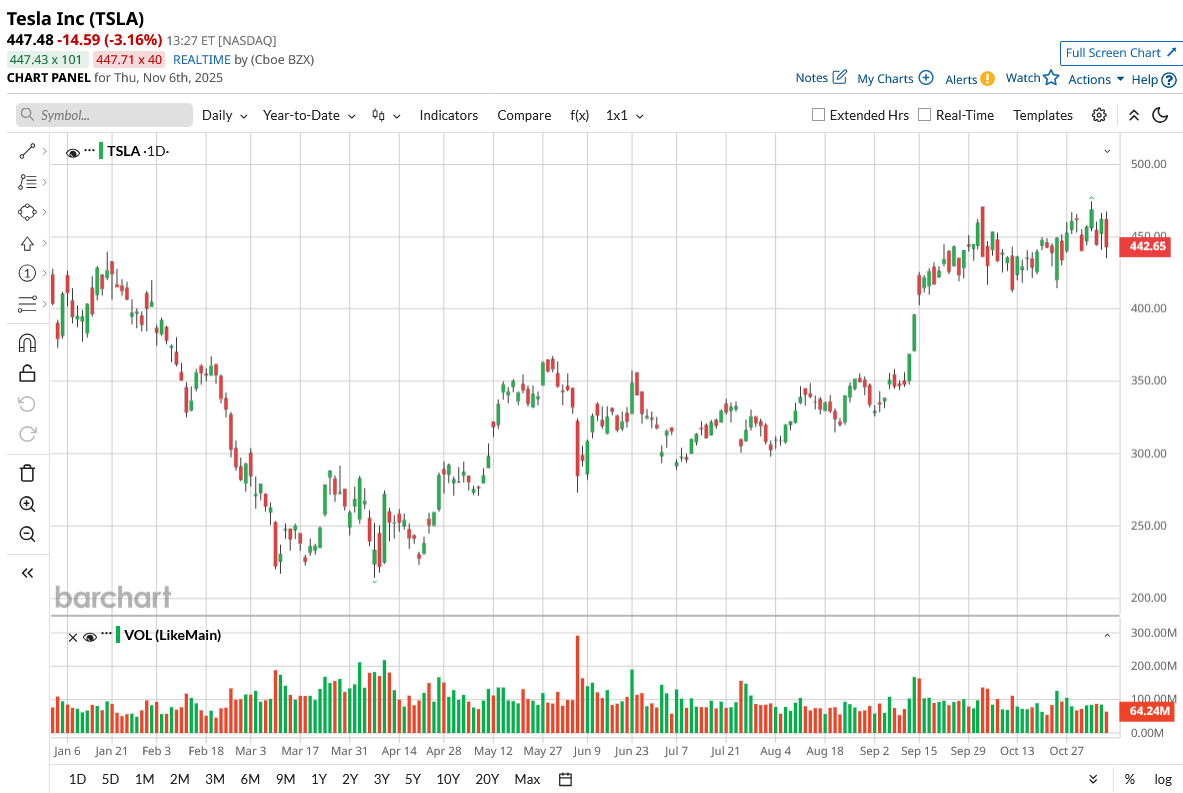The height and width of the screenshot is (793, 1183).
Task: Select the 1D range
Action: click(x=77, y=779)
